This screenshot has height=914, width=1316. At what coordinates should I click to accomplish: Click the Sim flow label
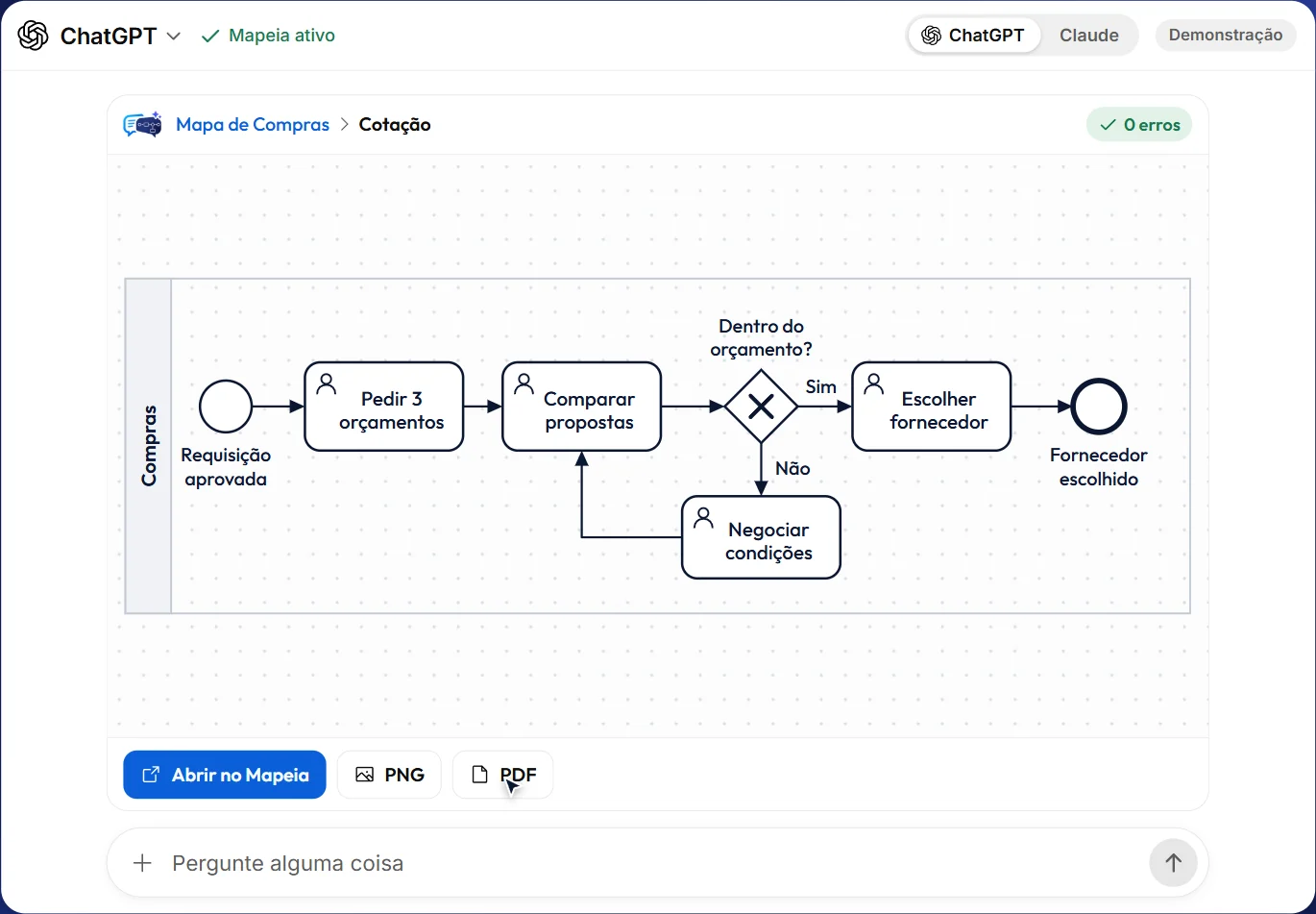pos(820,386)
